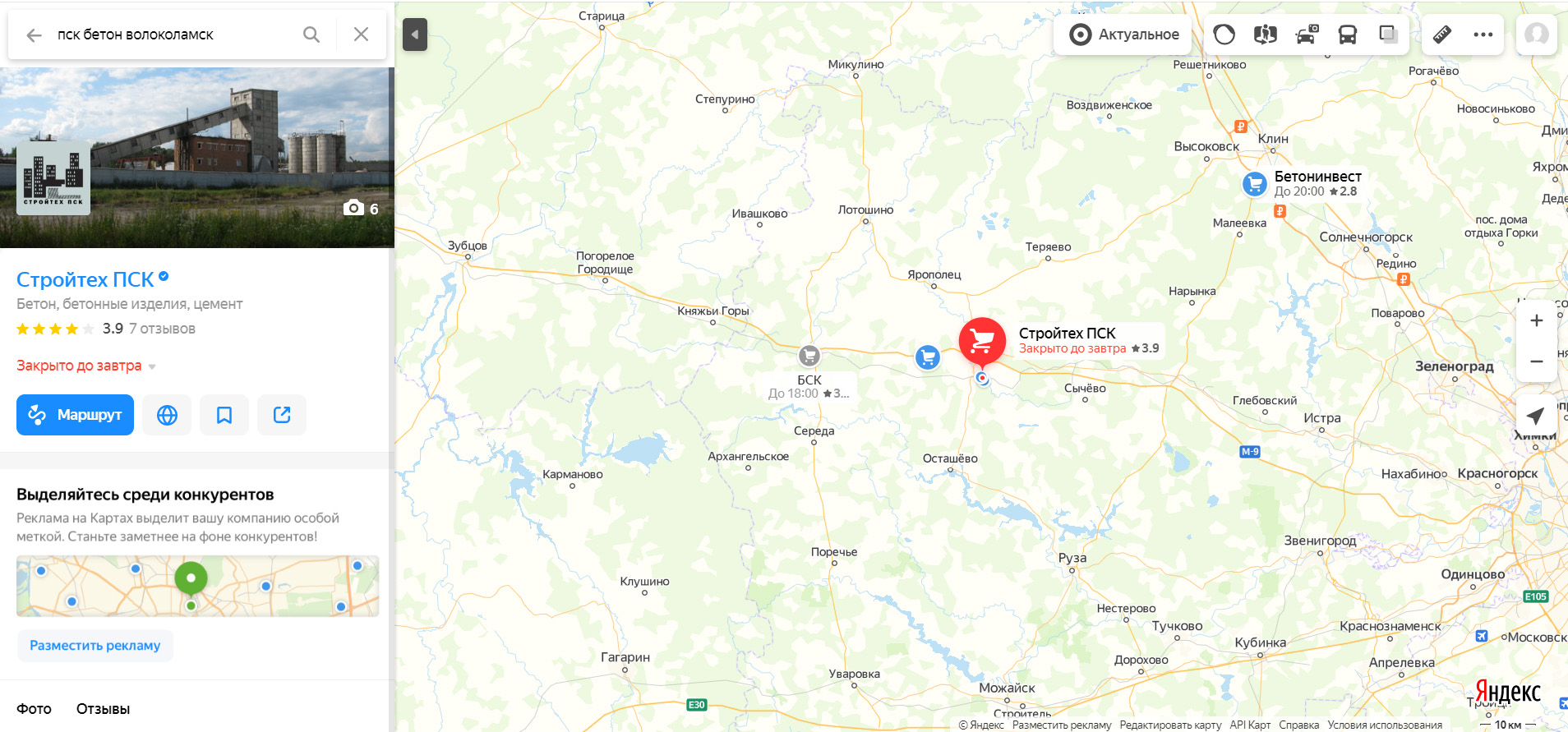Go back using the left arrow icon
This screenshot has width=1568, height=732.
pos(34,35)
